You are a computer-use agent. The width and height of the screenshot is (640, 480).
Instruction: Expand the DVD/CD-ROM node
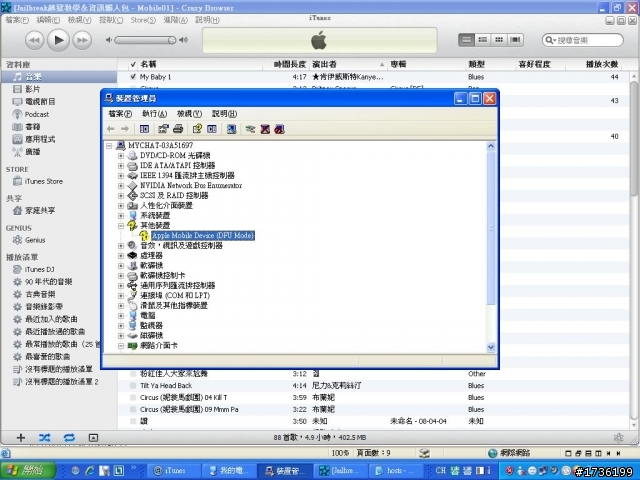(x=121, y=156)
